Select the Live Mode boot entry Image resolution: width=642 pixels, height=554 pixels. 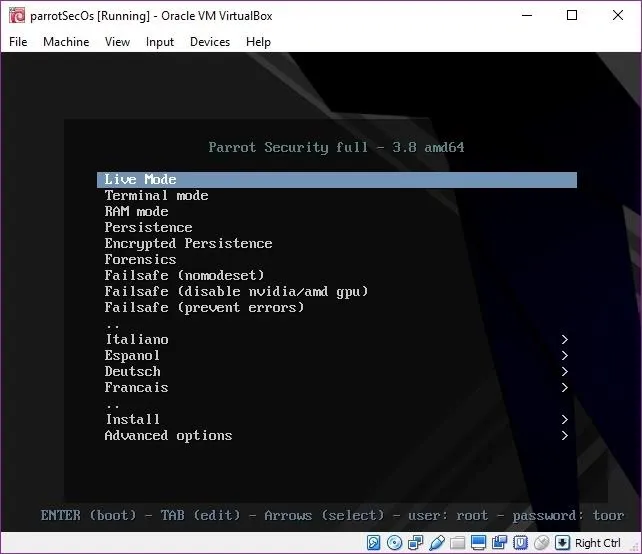pos(337,180)
